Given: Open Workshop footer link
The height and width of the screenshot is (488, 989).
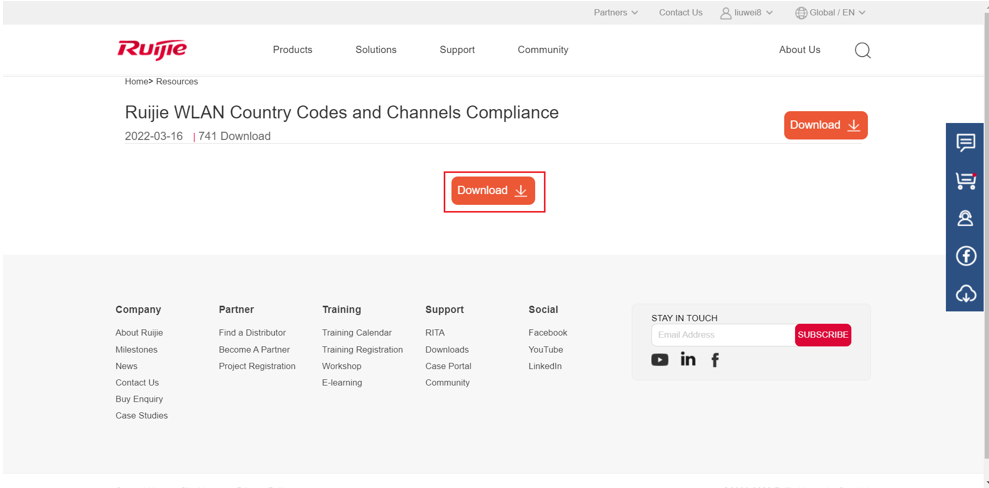Looking at the screenshot, I should (341, 366).
